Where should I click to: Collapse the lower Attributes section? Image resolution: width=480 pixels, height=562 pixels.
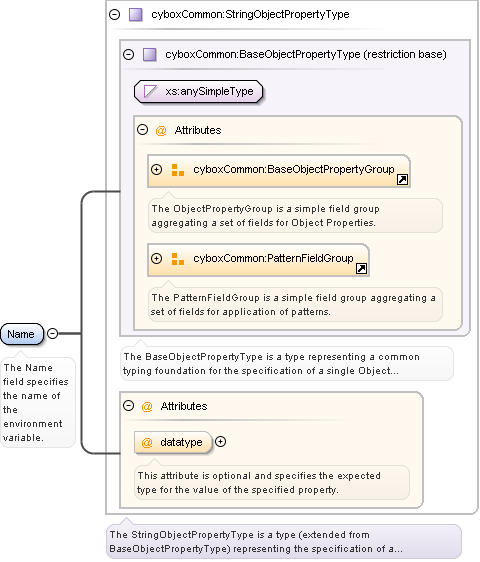click(128, 406)
